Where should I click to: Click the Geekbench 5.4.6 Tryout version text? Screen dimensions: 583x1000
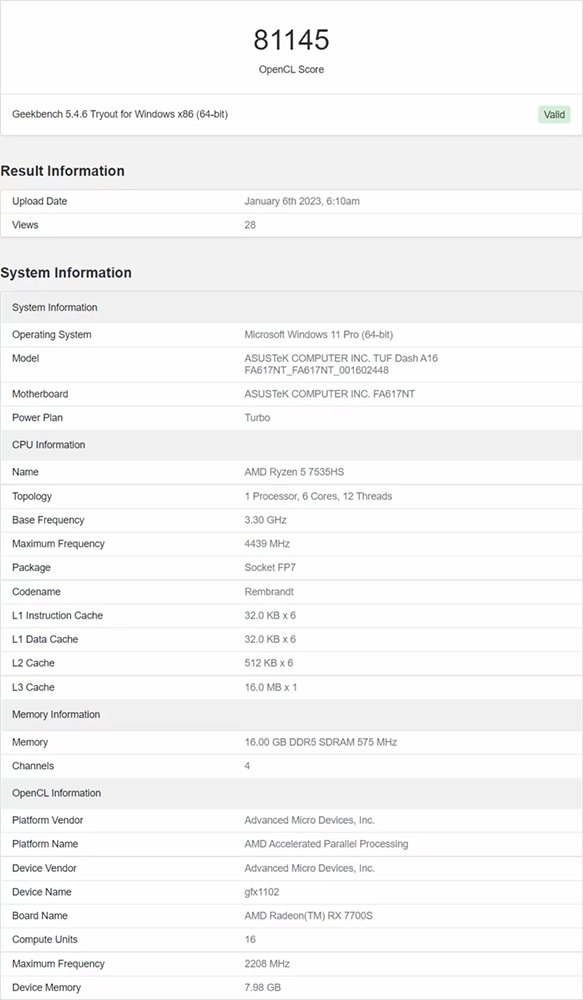(120, 114)
